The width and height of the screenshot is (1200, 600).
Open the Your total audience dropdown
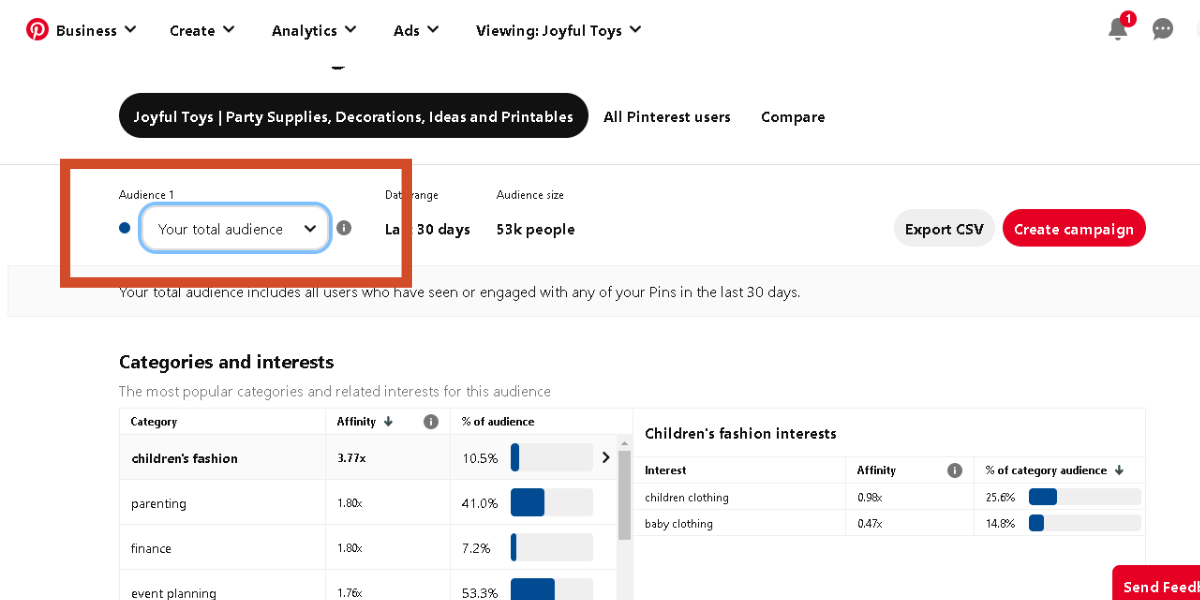click(236, 229)
